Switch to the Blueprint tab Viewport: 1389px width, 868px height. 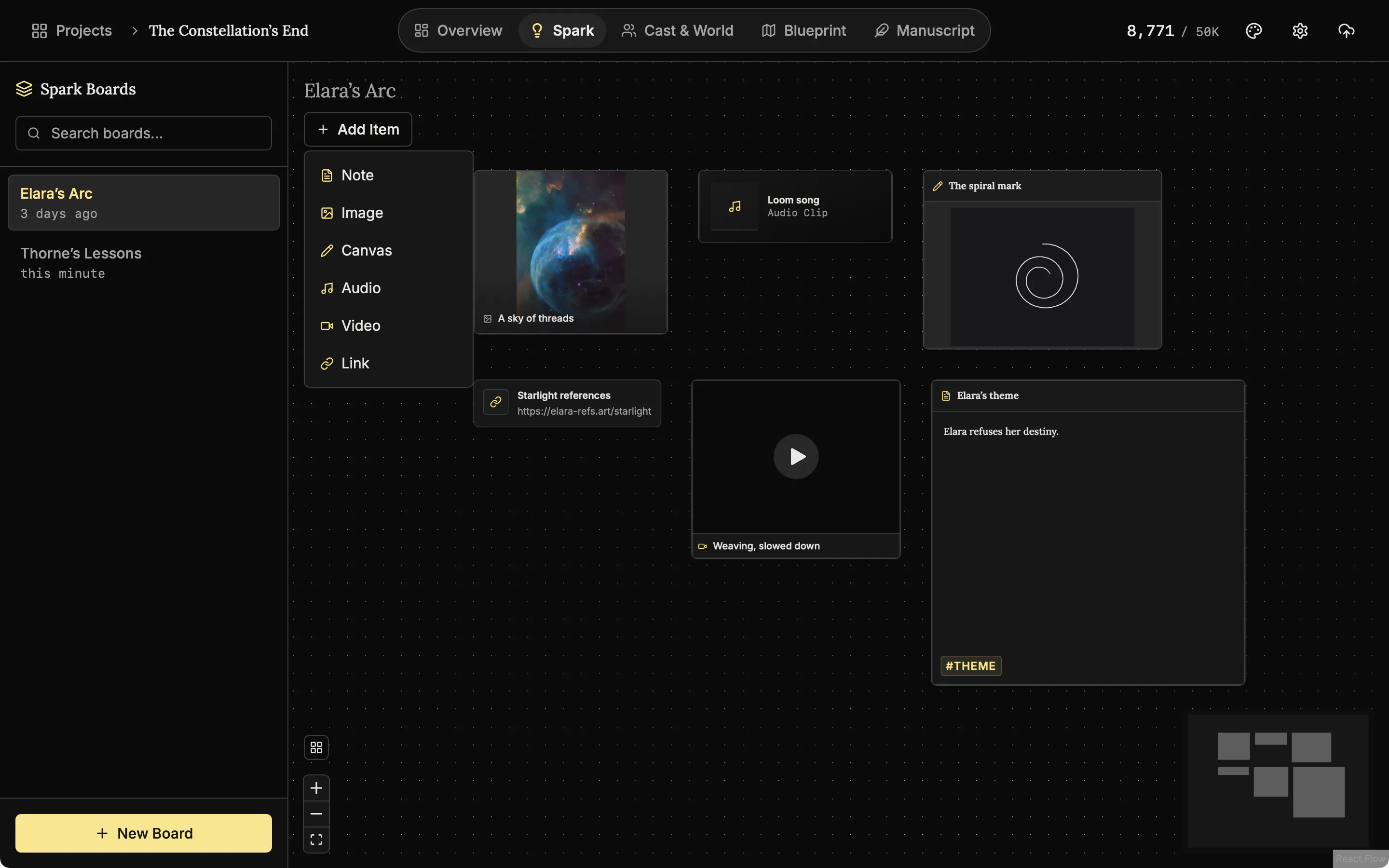tap(803, 30)
